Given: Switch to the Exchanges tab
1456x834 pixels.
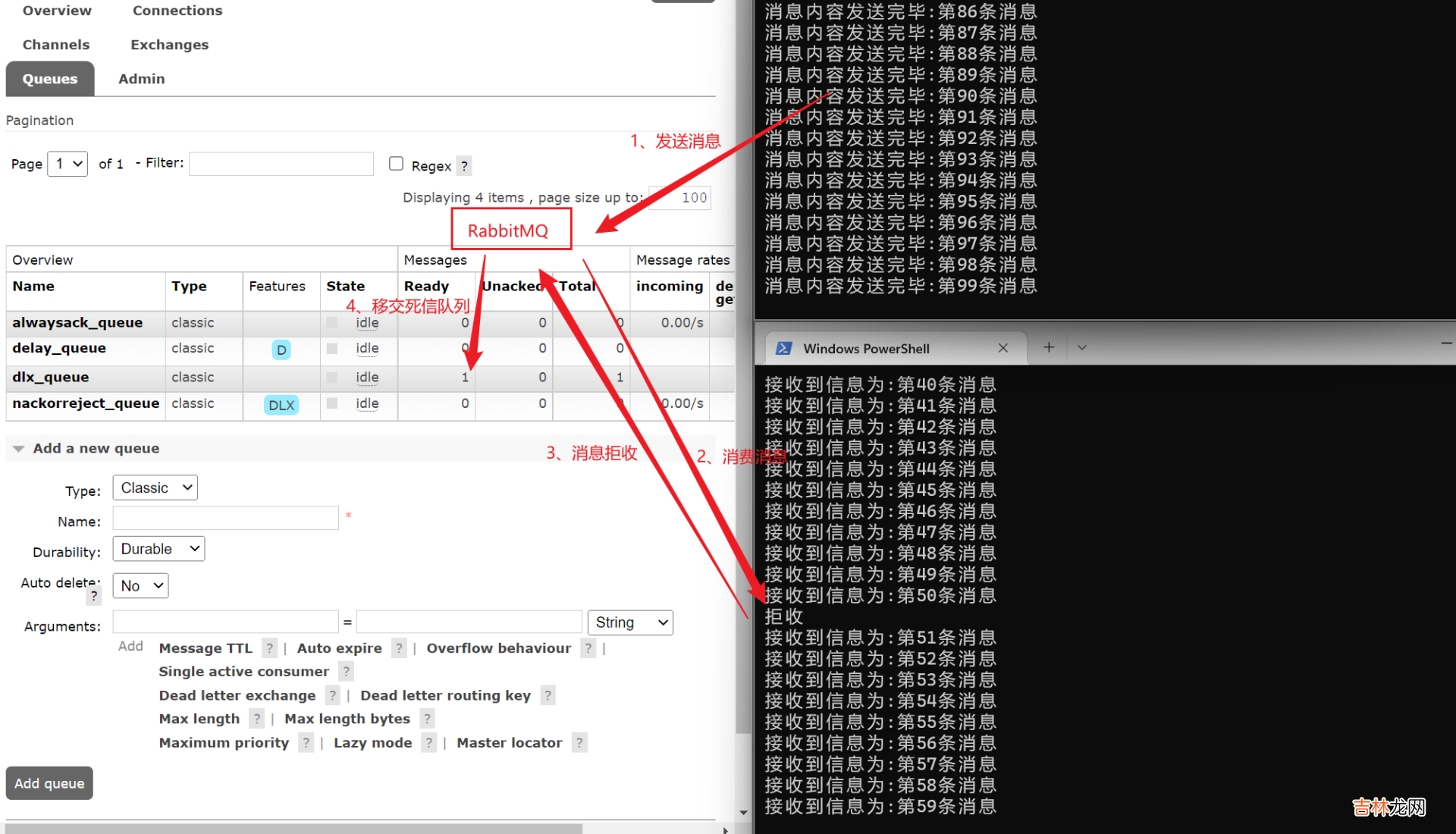Looking at the screenshot, I should click(x=169, y=45).
